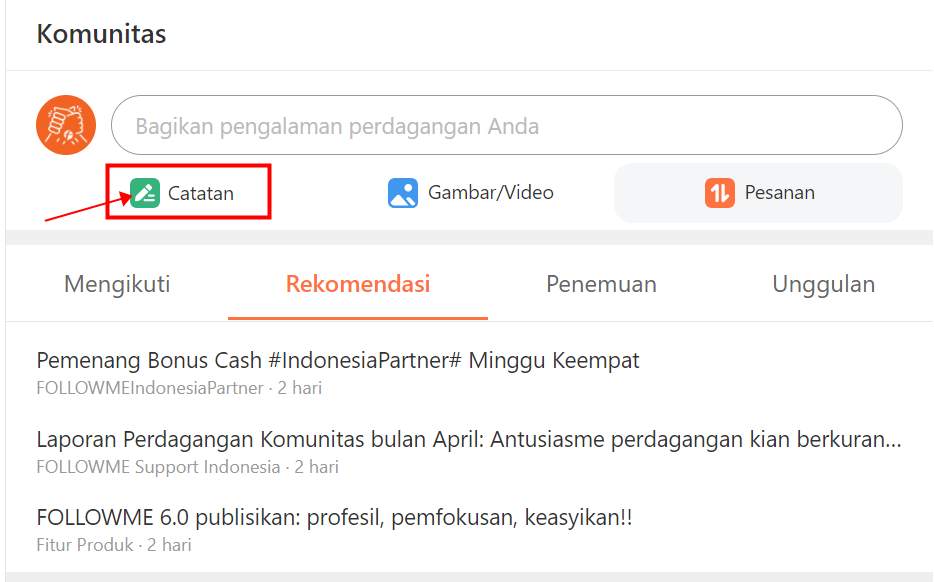The height and width of the screenshot is (582, 934).
Task: Switch to the Mengikuti tab
Action: coord(117,284)
